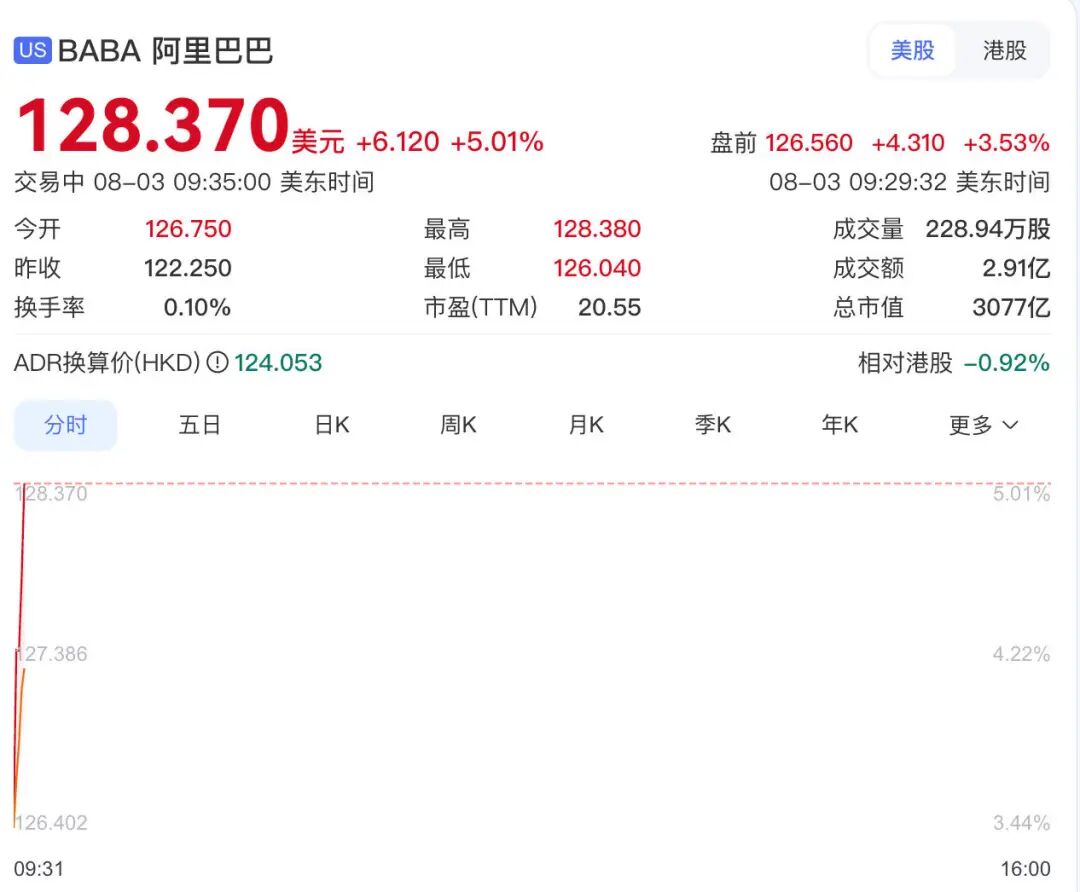Expand the 更多 chart options dropdown
This screenshot has width=1080, height=892.
point(984,425)
